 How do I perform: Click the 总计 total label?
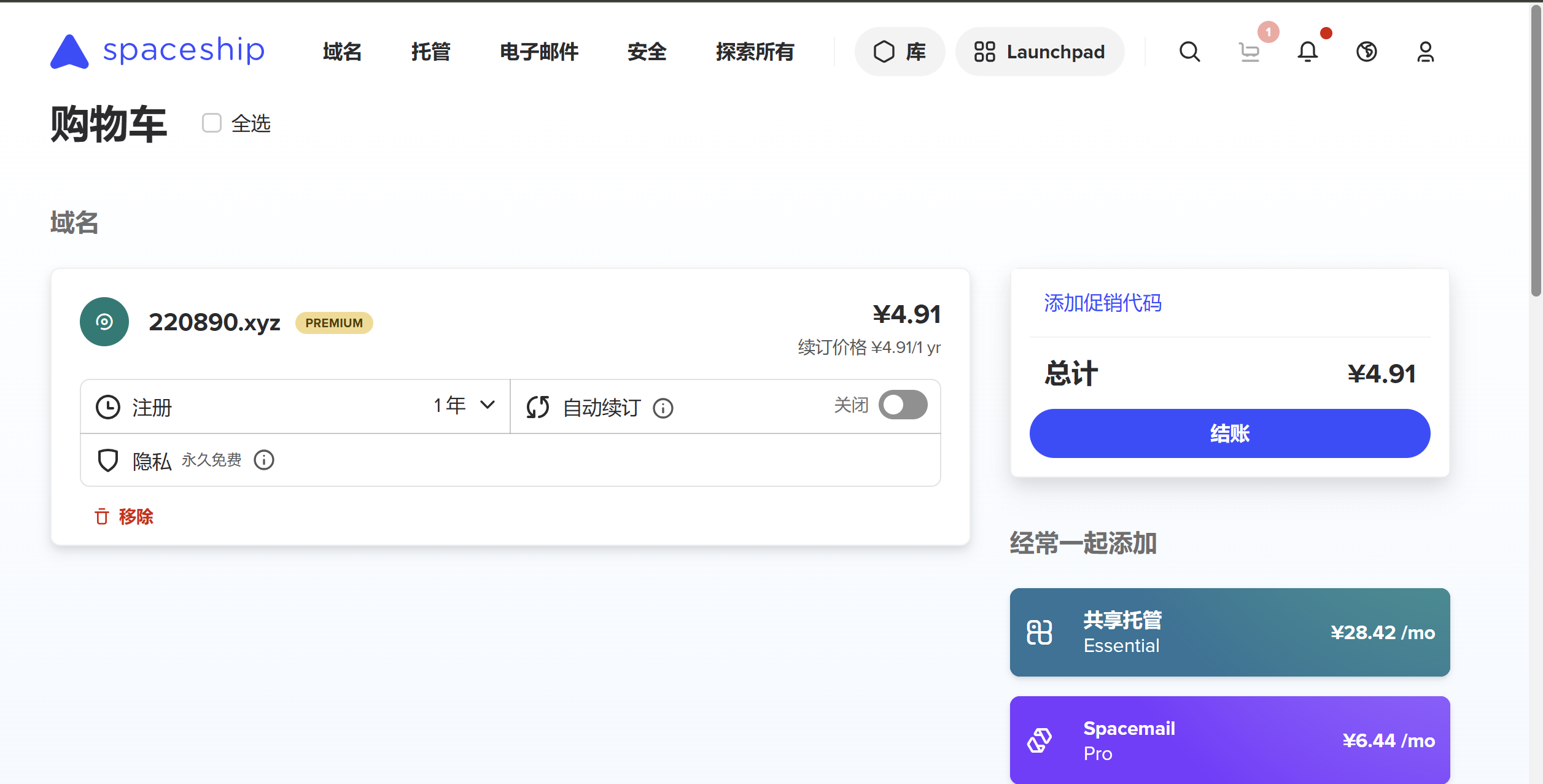tap(1071, 374)
